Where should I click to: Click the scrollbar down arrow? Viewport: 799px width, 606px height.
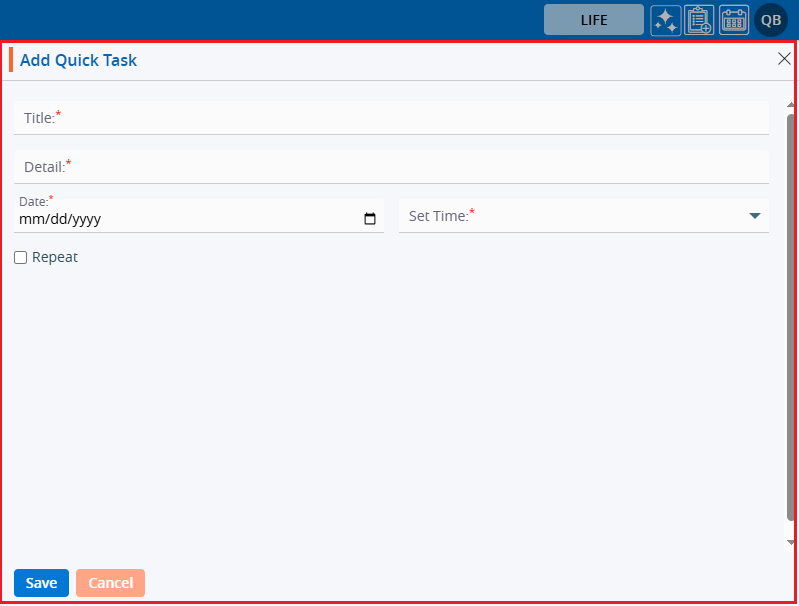(791, 542)
